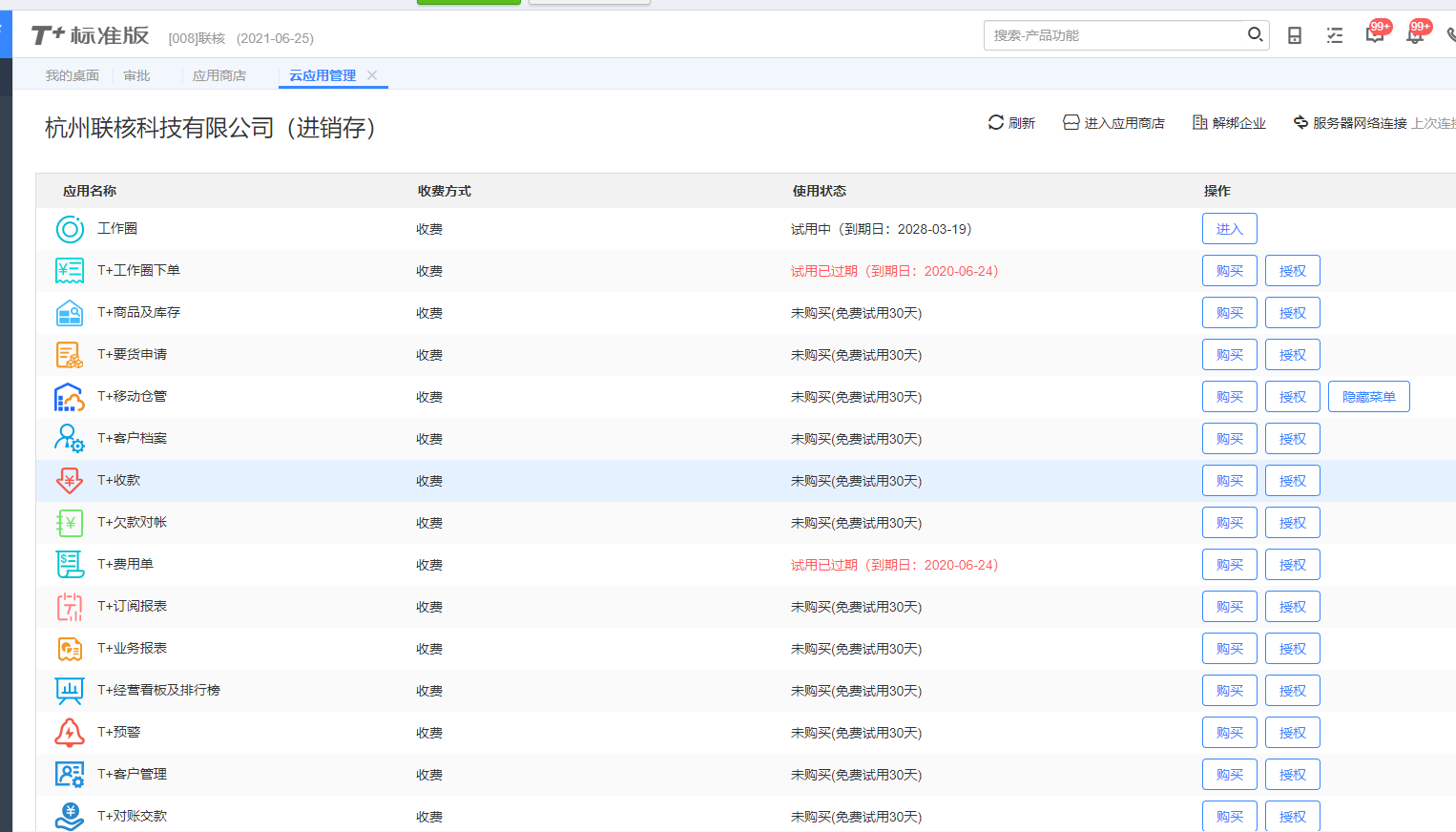The width and height of the screenshot is (1456, 832).
Task: Click the 收费方式 column header
Action: click(445, 191)
